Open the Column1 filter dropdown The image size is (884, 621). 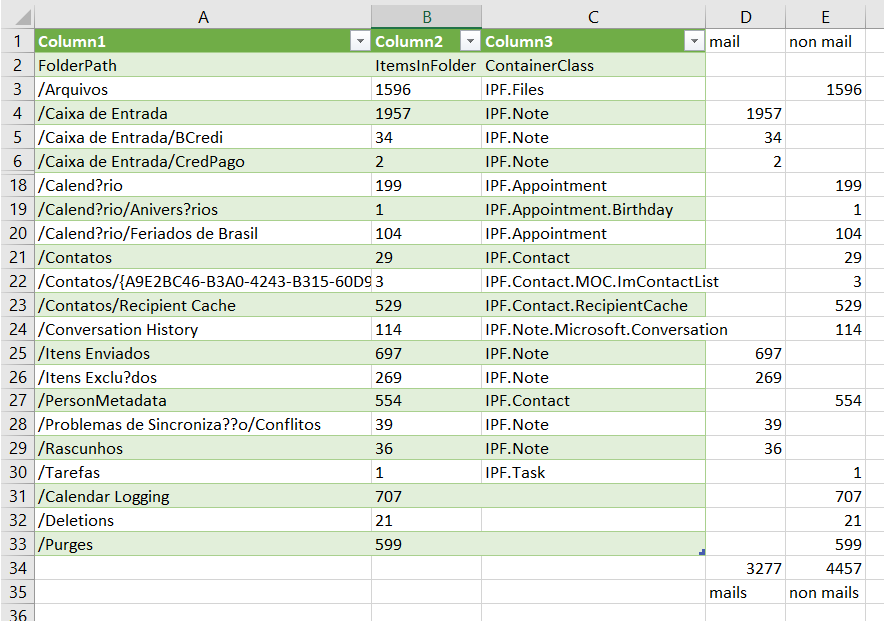360,41
